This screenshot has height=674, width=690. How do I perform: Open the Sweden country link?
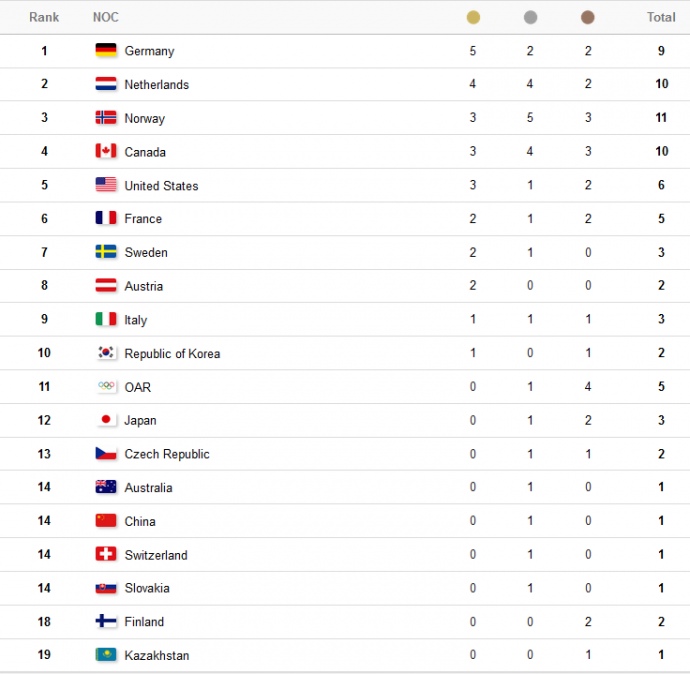146,253
